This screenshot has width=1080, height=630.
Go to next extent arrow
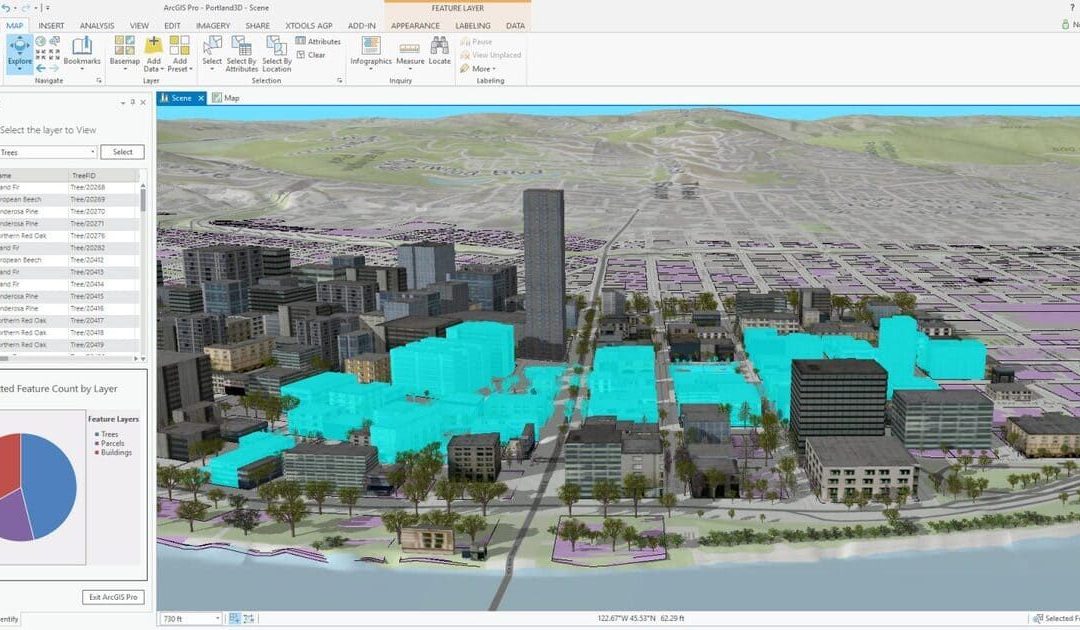tap(54, 68)
